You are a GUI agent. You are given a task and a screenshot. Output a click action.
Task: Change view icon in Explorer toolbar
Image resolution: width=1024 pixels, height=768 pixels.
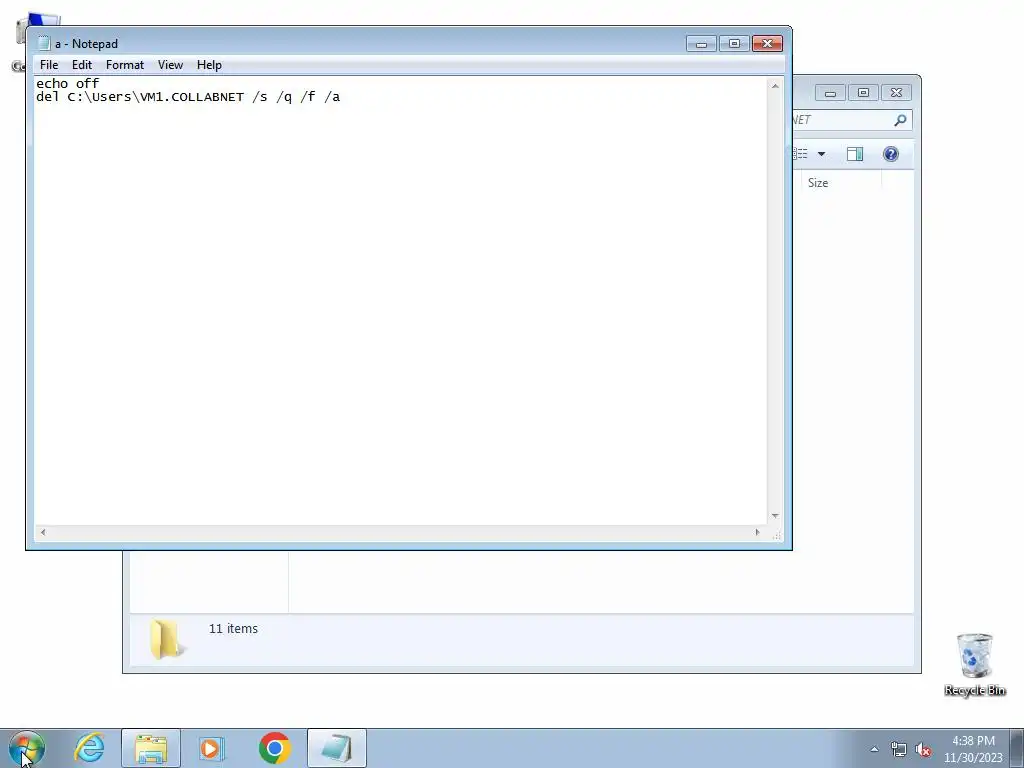801,154
